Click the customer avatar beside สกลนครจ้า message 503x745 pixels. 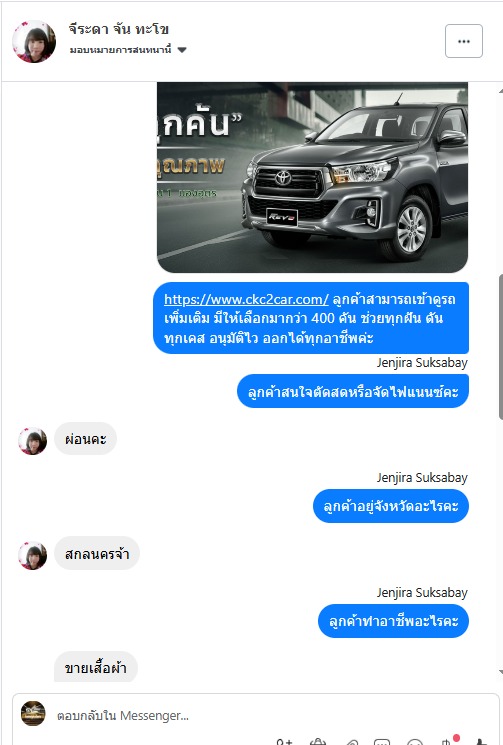(33, 555)
